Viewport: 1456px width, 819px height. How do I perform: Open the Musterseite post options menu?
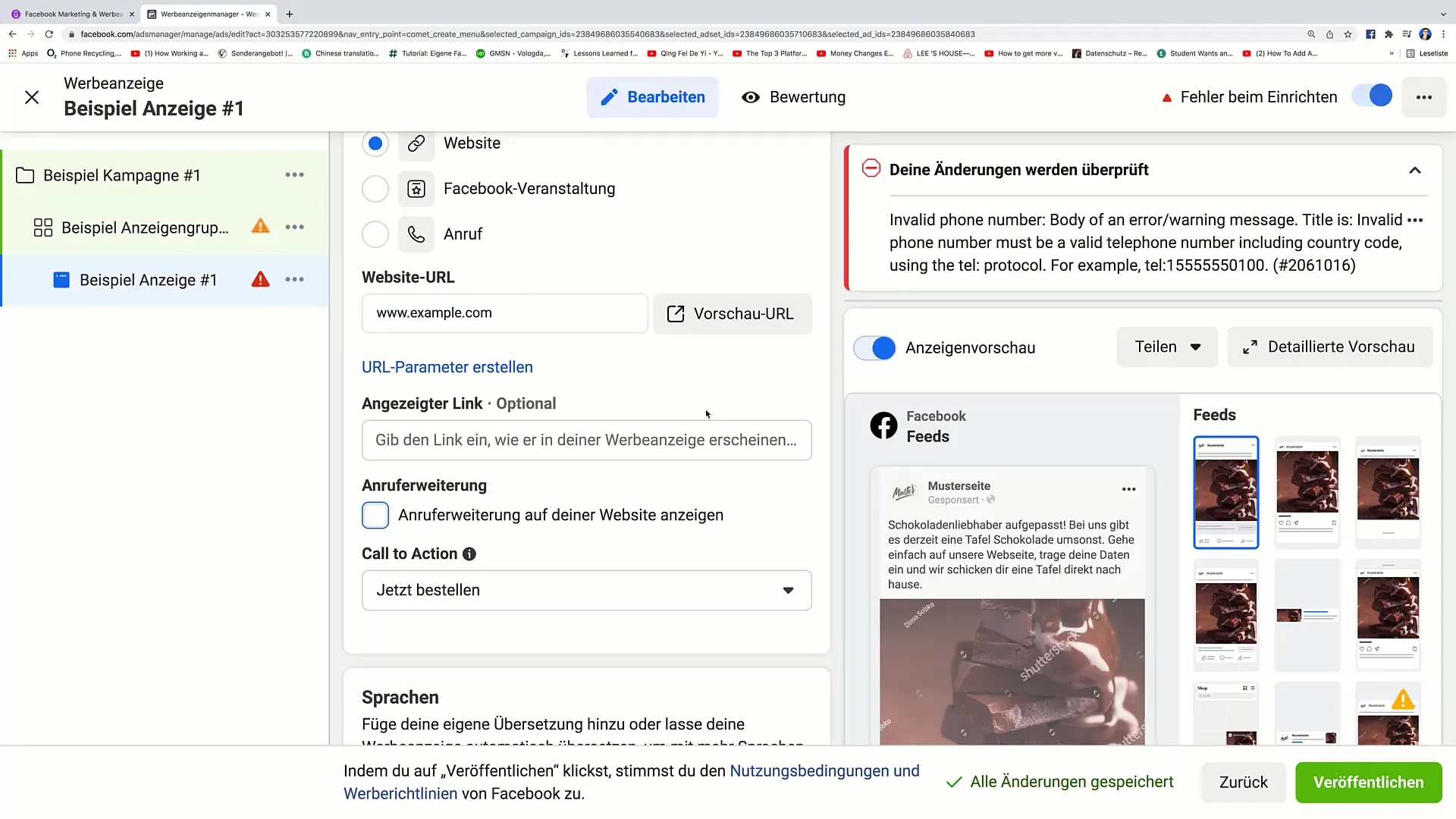1128,489
